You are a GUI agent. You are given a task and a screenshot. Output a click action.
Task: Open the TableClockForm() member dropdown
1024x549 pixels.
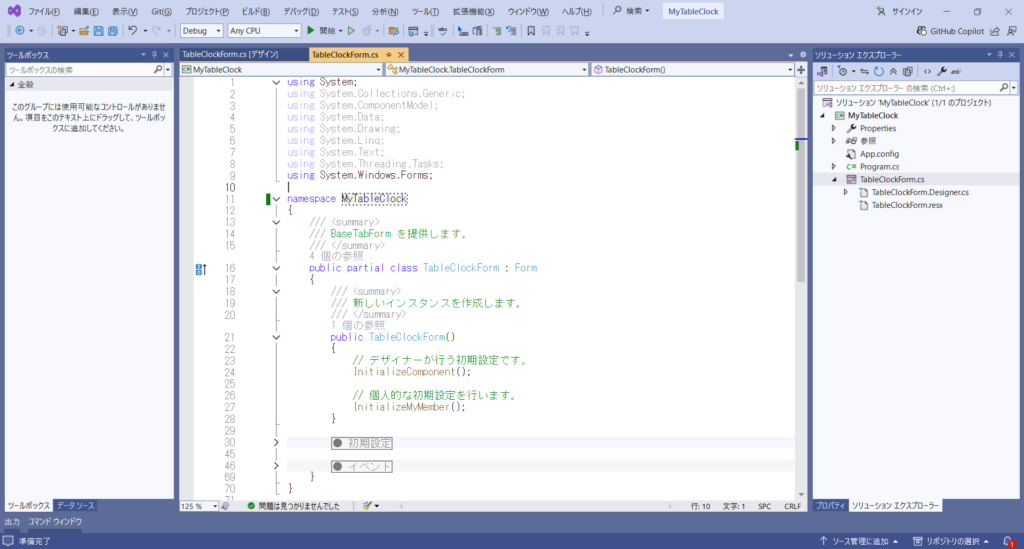tap(692, 69)
